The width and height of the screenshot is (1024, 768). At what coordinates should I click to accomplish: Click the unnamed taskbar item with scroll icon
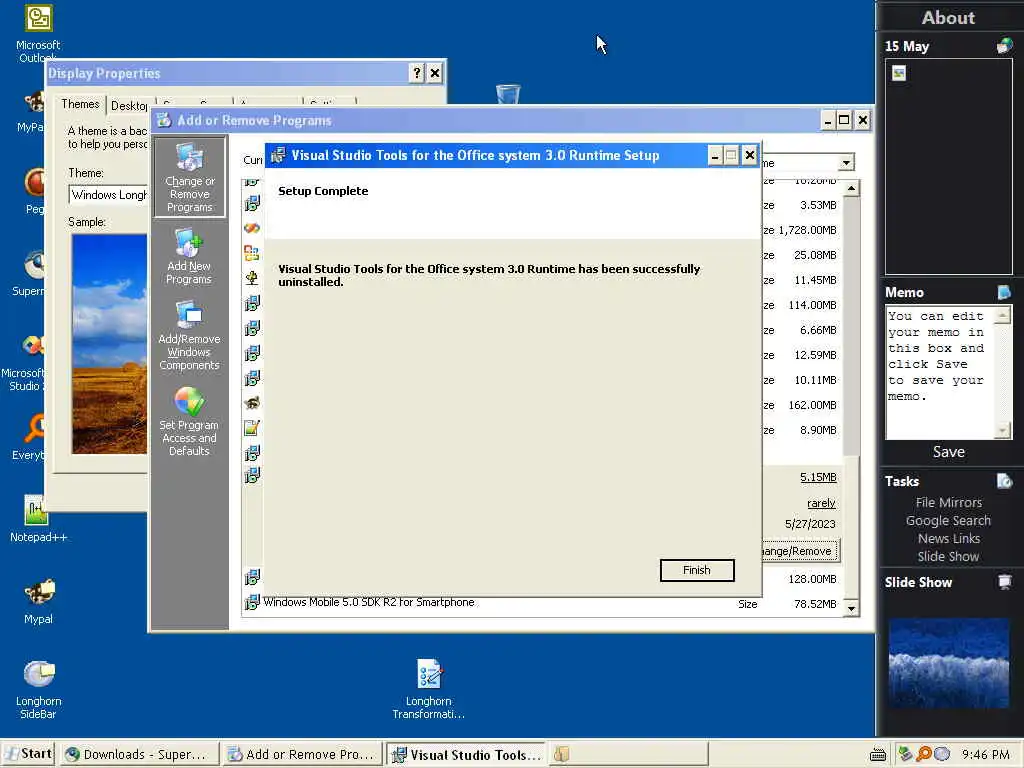(628, 754)
